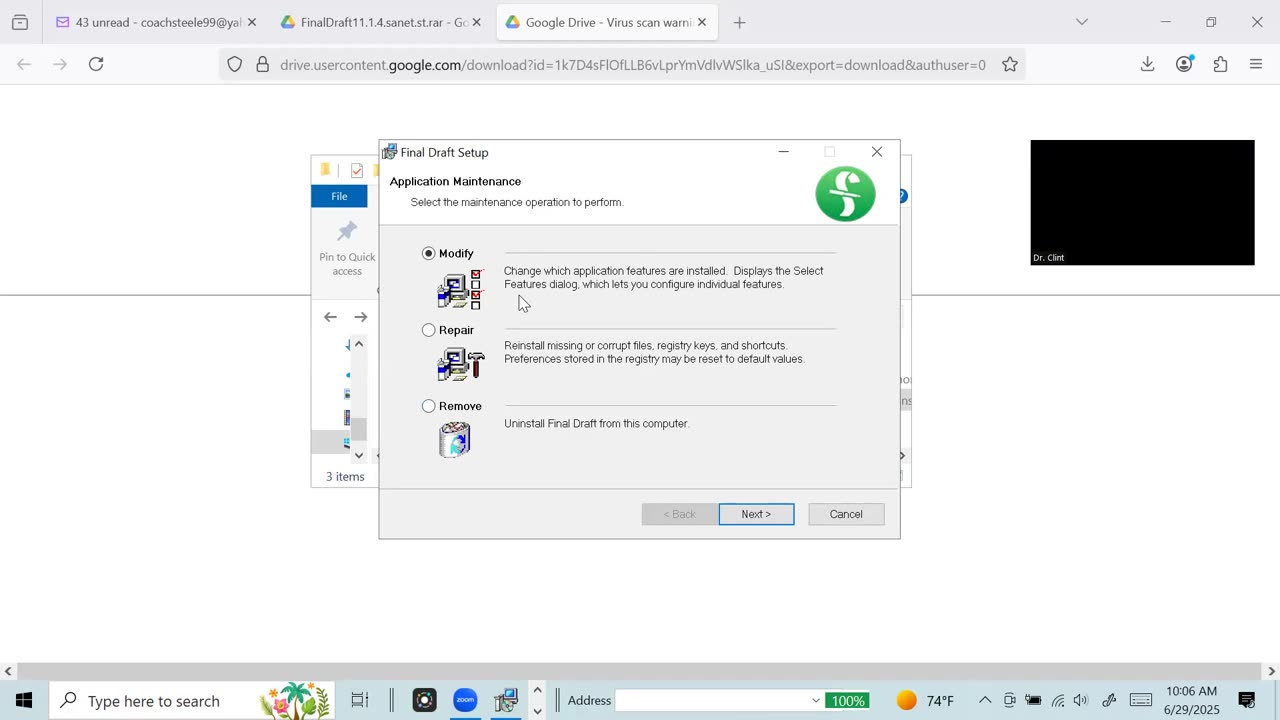Click the browser address bar URL
Viewport: 1280px width, 720px height.
tap(633, 65)
